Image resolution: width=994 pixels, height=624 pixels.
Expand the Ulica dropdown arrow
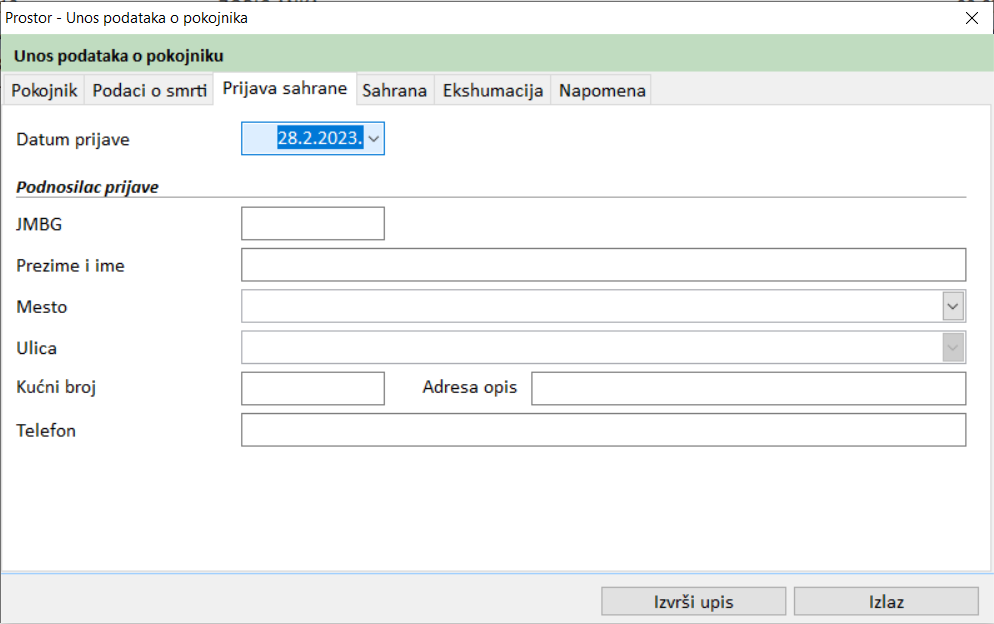[x=954, y=347]
